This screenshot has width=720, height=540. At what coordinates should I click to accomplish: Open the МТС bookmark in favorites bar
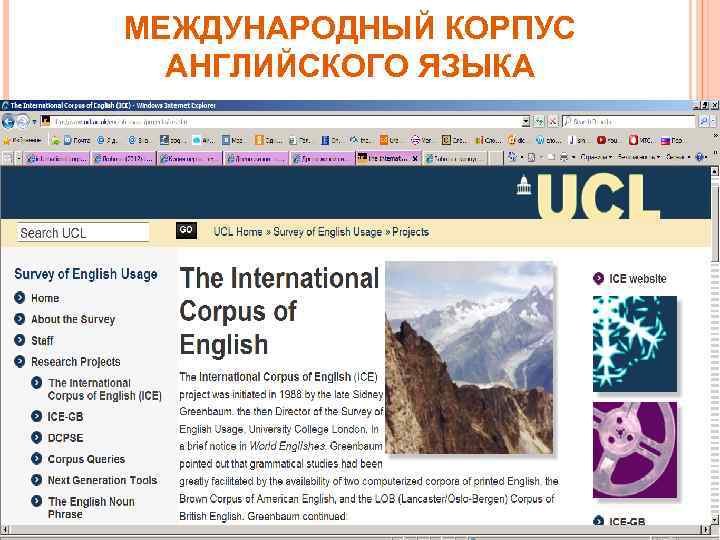[640, 140]
